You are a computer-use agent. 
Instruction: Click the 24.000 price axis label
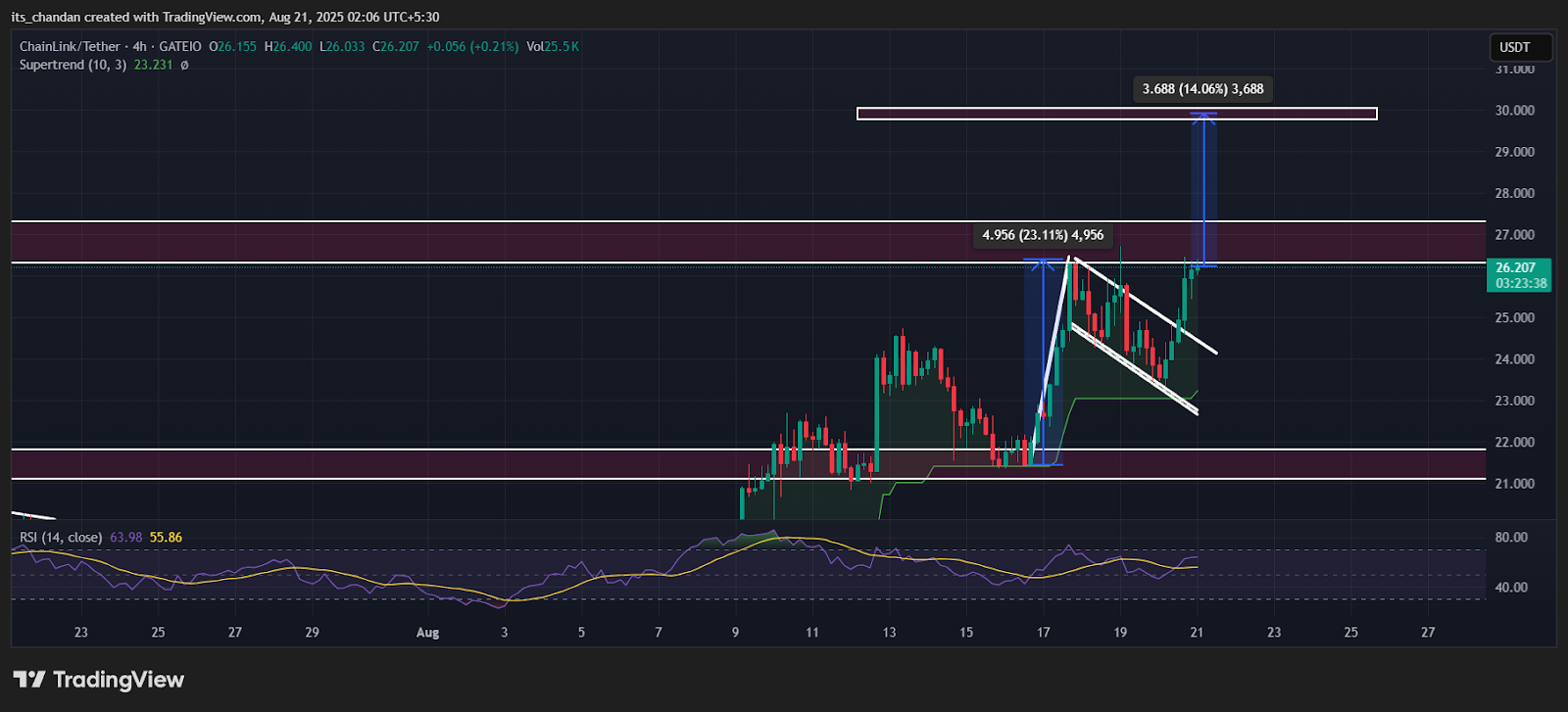(x=1515, y=359)
